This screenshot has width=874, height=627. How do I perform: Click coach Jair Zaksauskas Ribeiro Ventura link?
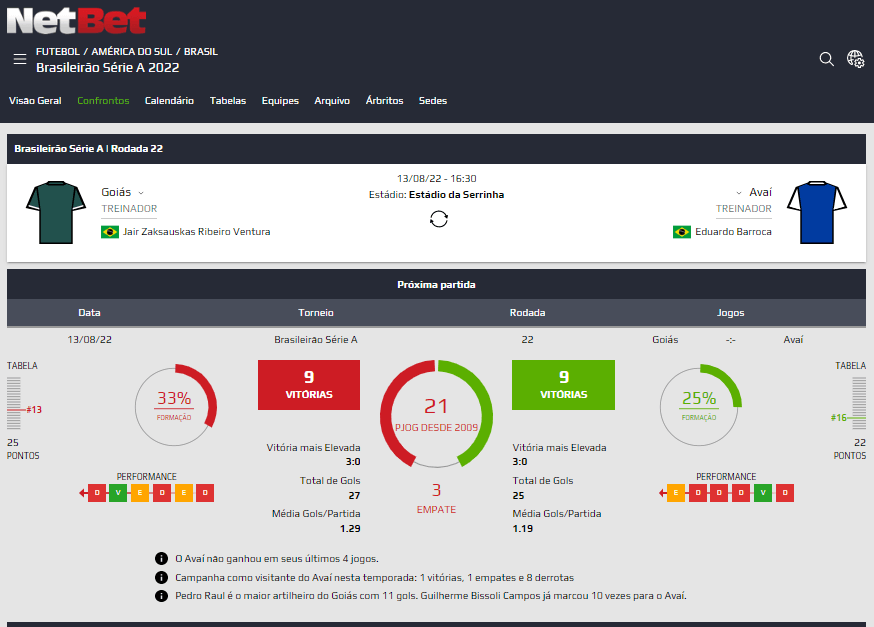(196, 232)
